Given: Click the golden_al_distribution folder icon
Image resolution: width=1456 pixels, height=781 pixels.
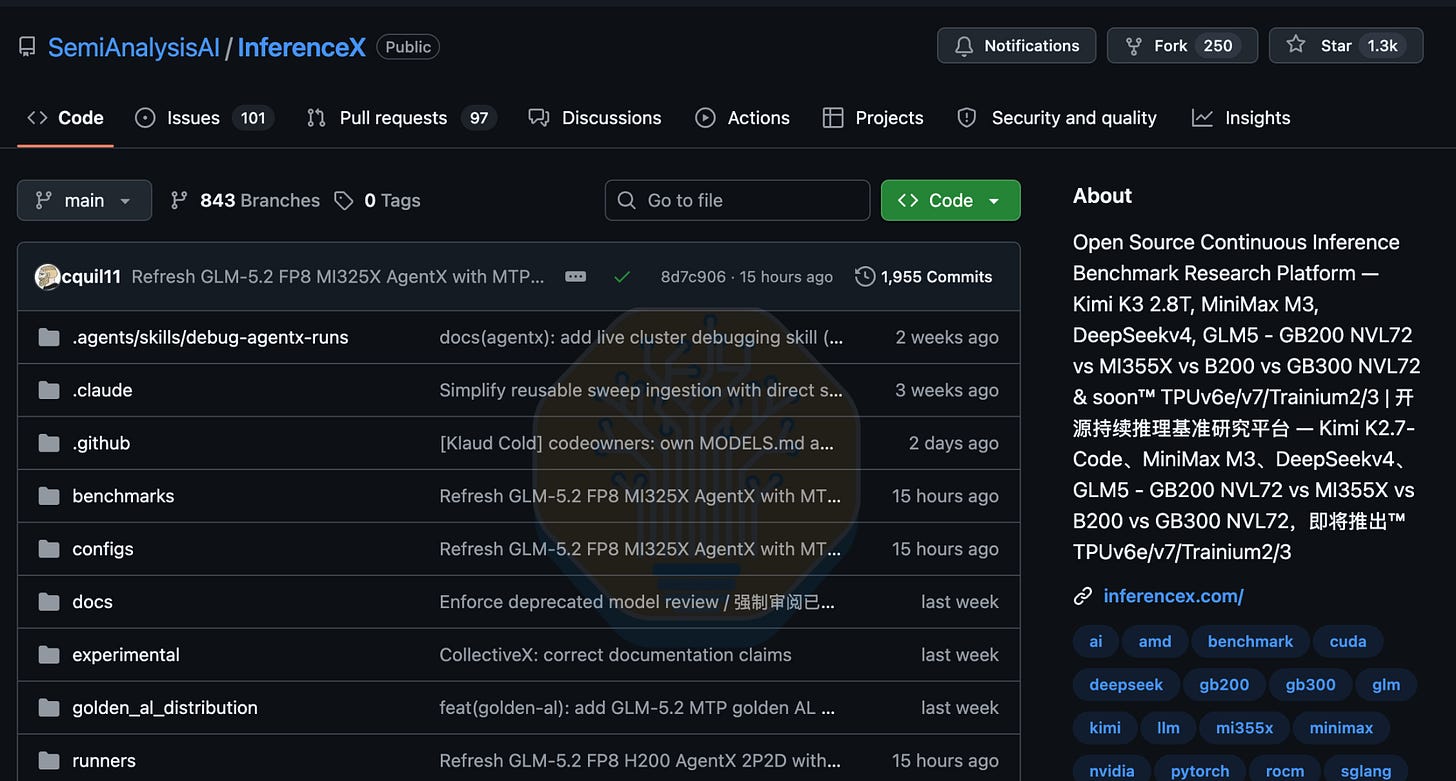Looking at the screenshot, I should tap(48, 708).
